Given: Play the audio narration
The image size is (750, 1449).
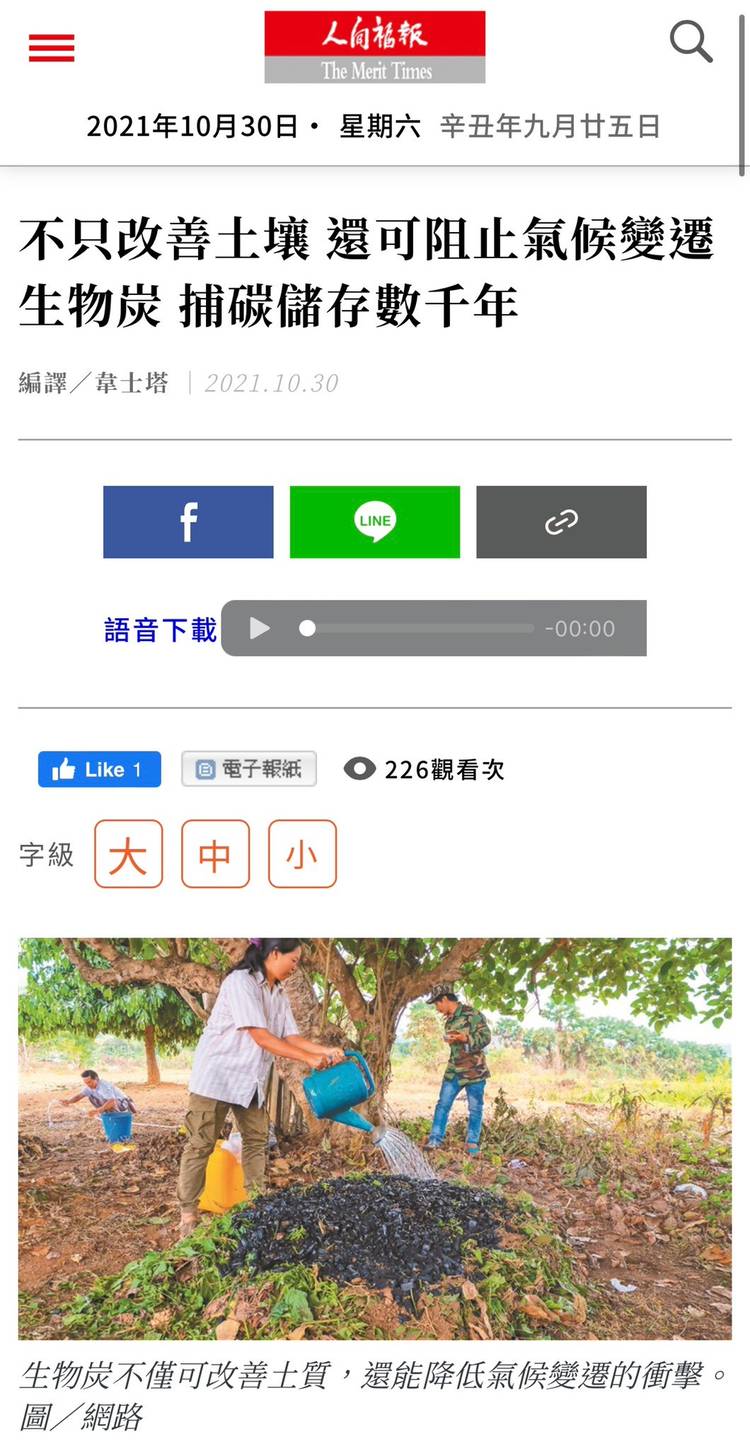Looking at the screenshot, I should (x=260, y=628).
